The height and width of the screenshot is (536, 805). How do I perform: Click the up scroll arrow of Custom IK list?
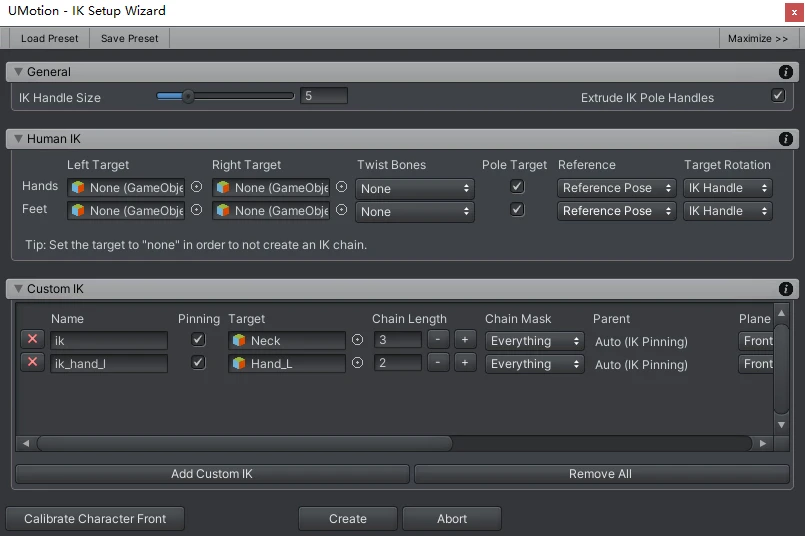coord(781,313)
